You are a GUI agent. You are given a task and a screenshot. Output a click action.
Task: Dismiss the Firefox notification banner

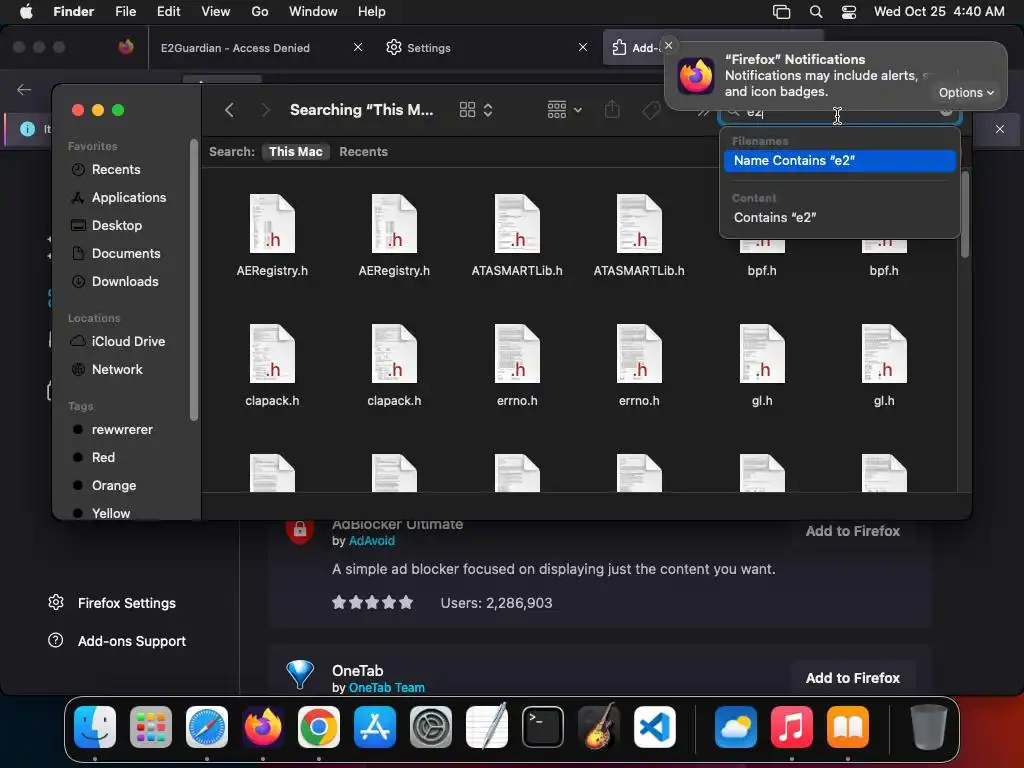point(668,46)
